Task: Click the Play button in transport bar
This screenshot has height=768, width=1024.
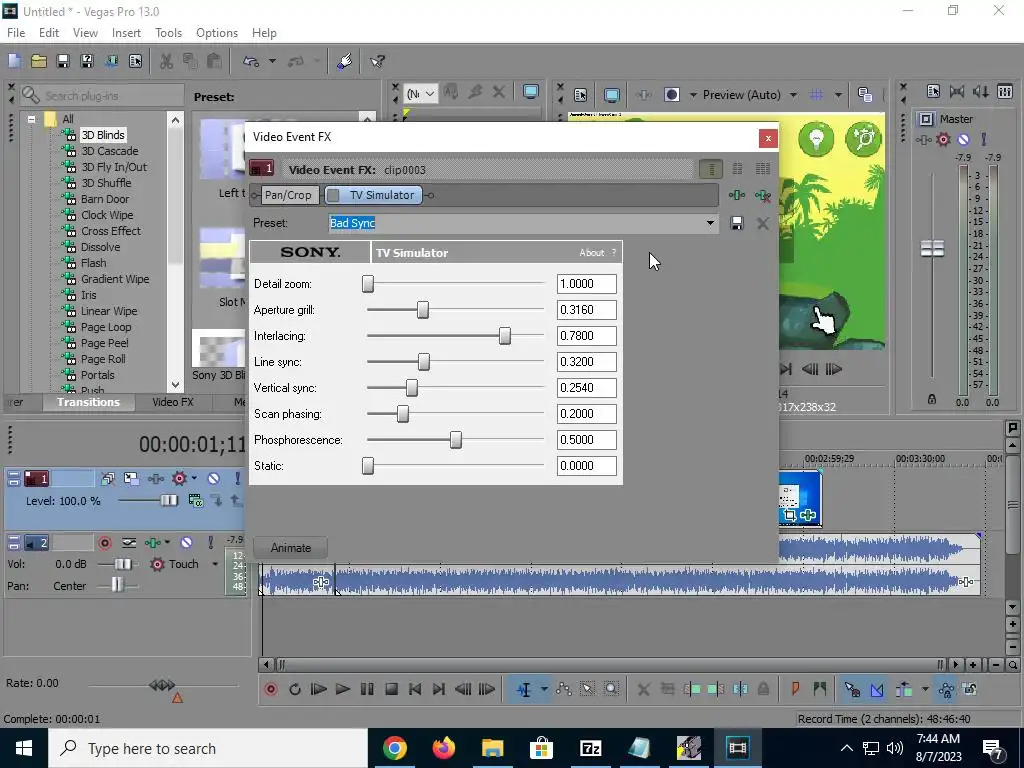Action: click(x=342, y=689)
